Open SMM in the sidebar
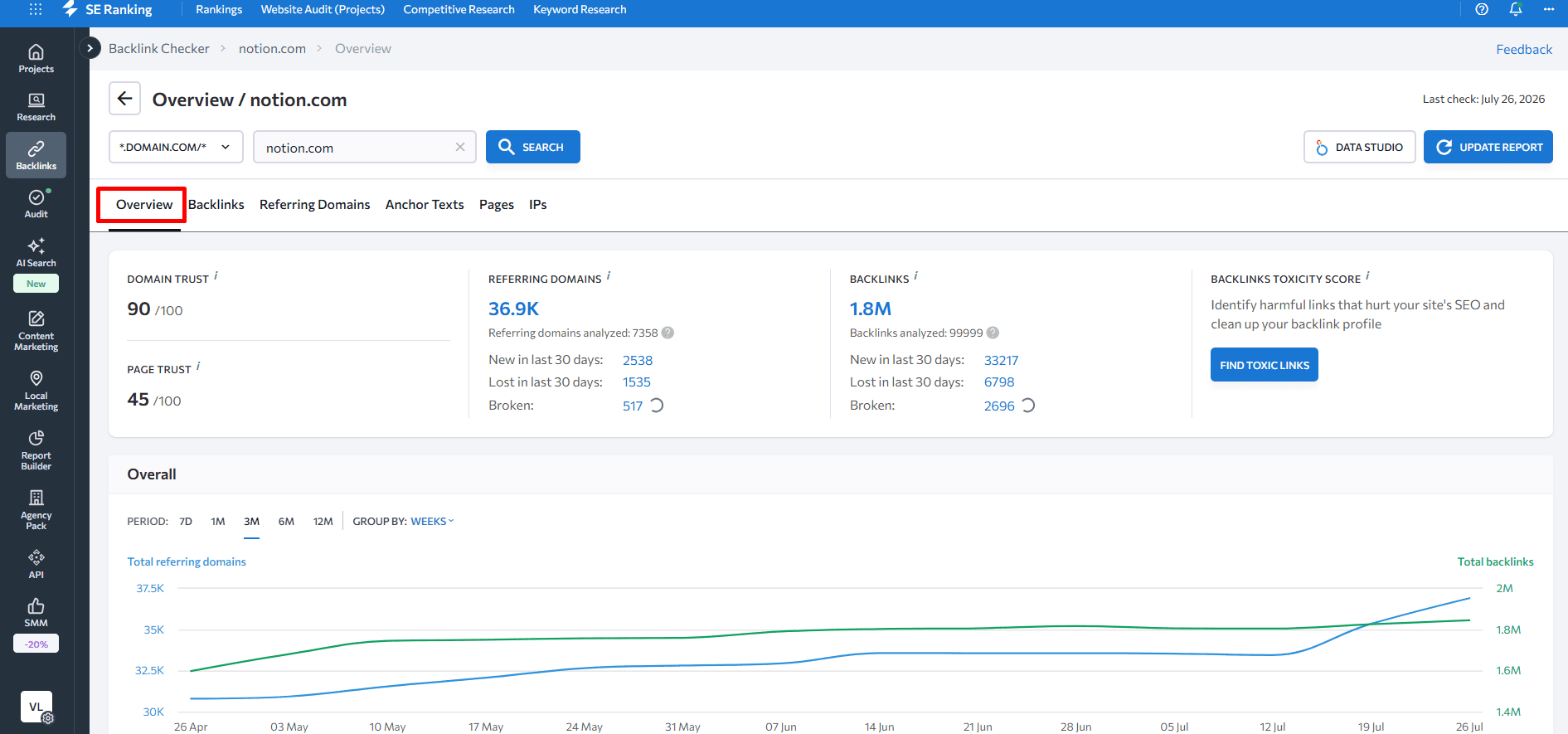The width and height of the screenshot is (1568, 734). (36, 613)
